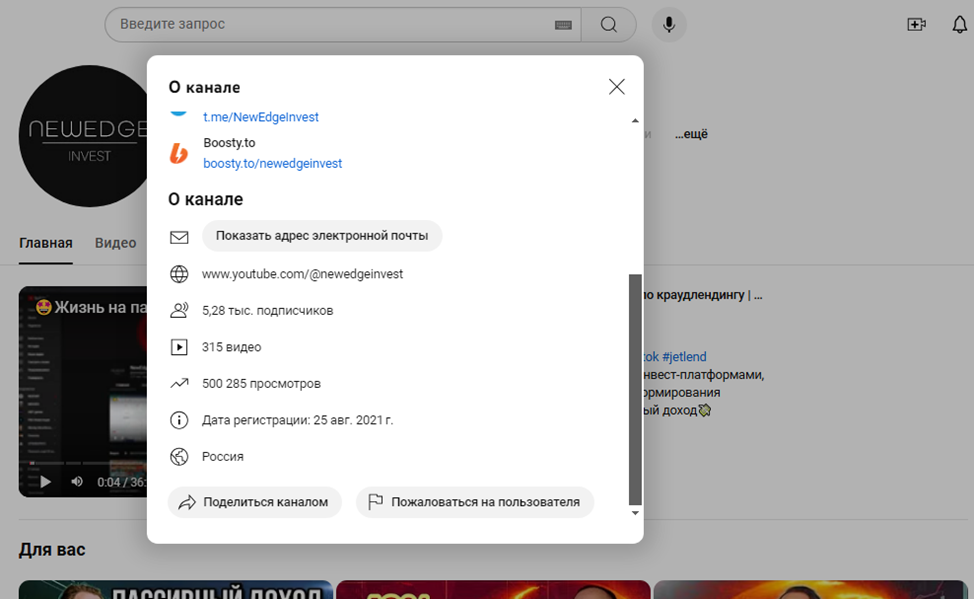This screenshot has width=974, height=599.
Task: Start voice search with the microphone
Action: (x=669, y=24)
